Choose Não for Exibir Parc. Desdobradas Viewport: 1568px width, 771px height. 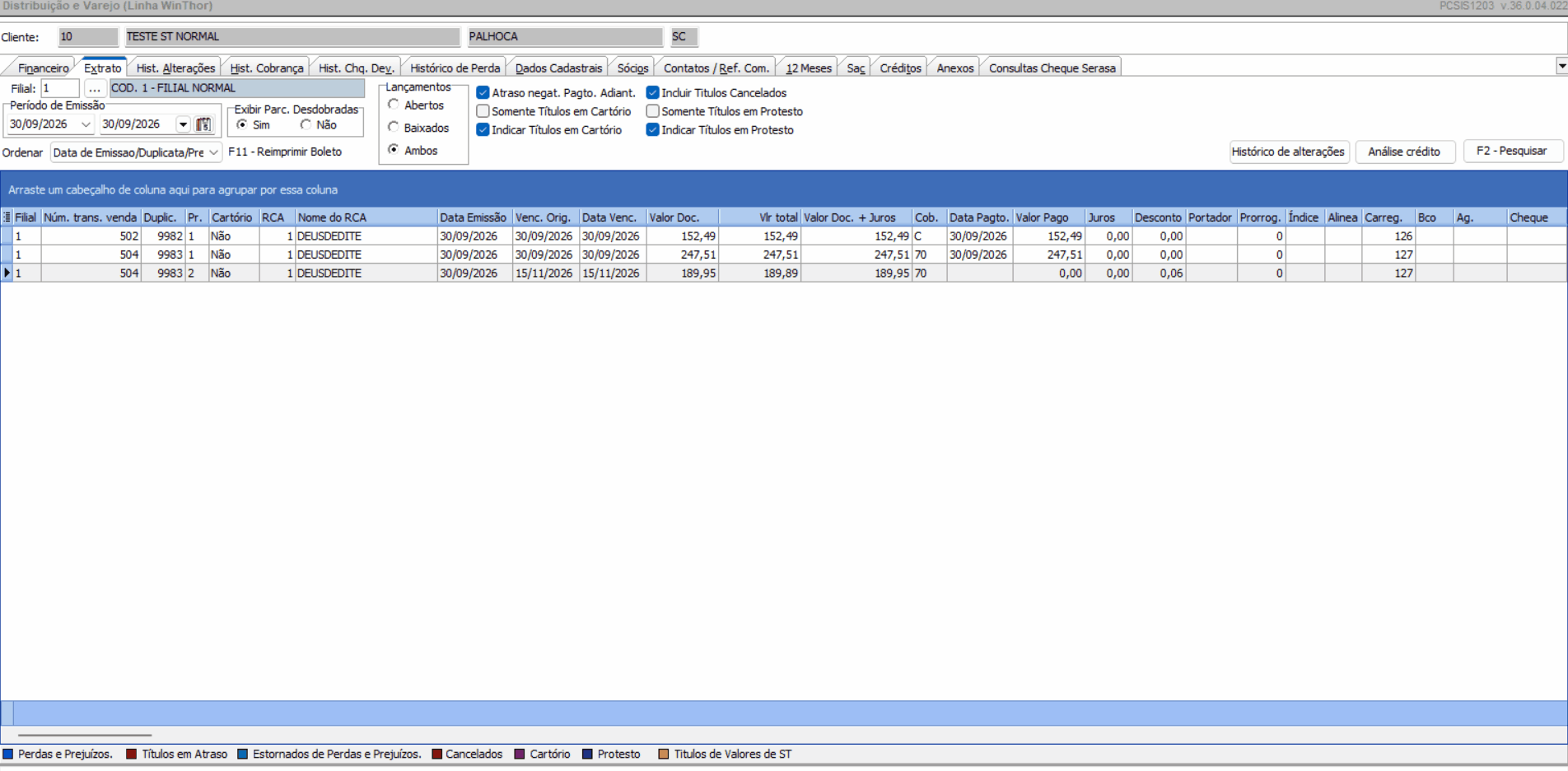[306, 124]
